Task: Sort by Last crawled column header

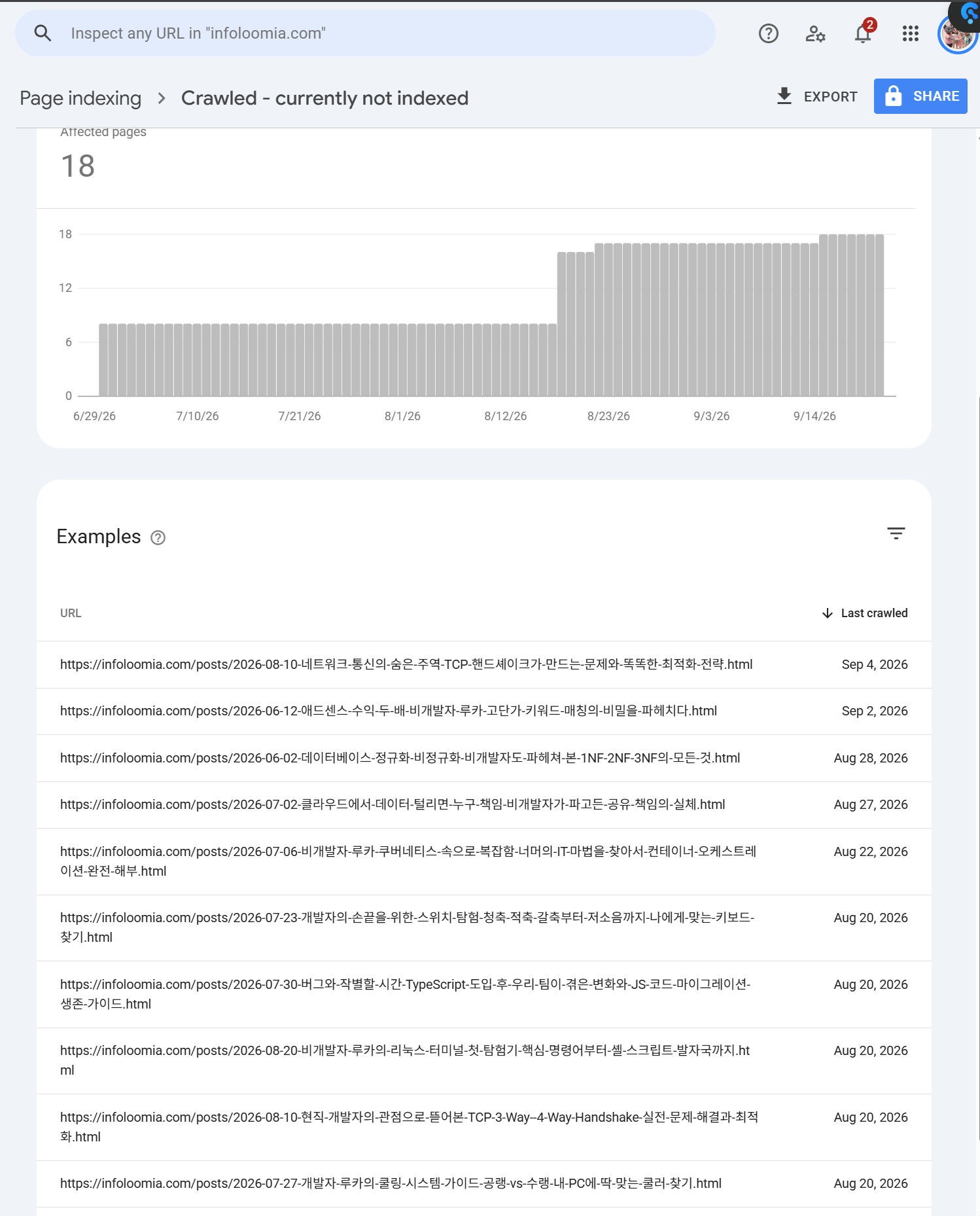Action: click(865, 613)
